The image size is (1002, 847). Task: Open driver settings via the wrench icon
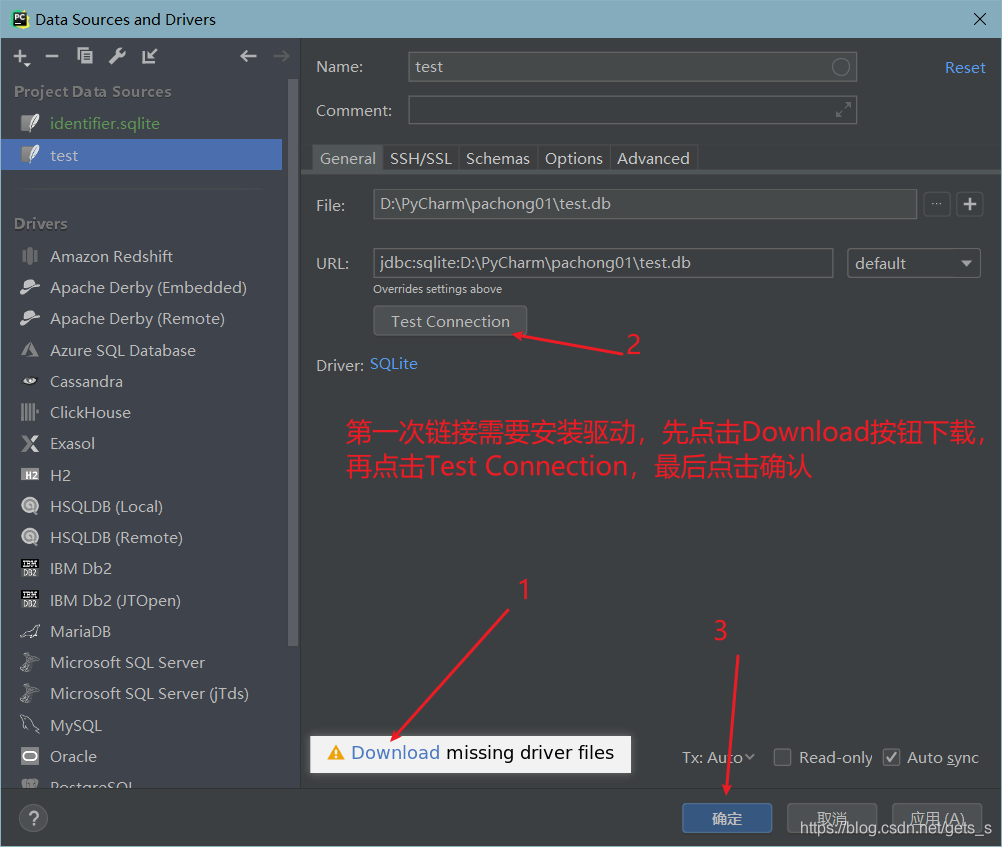click(x=117, y=56)
